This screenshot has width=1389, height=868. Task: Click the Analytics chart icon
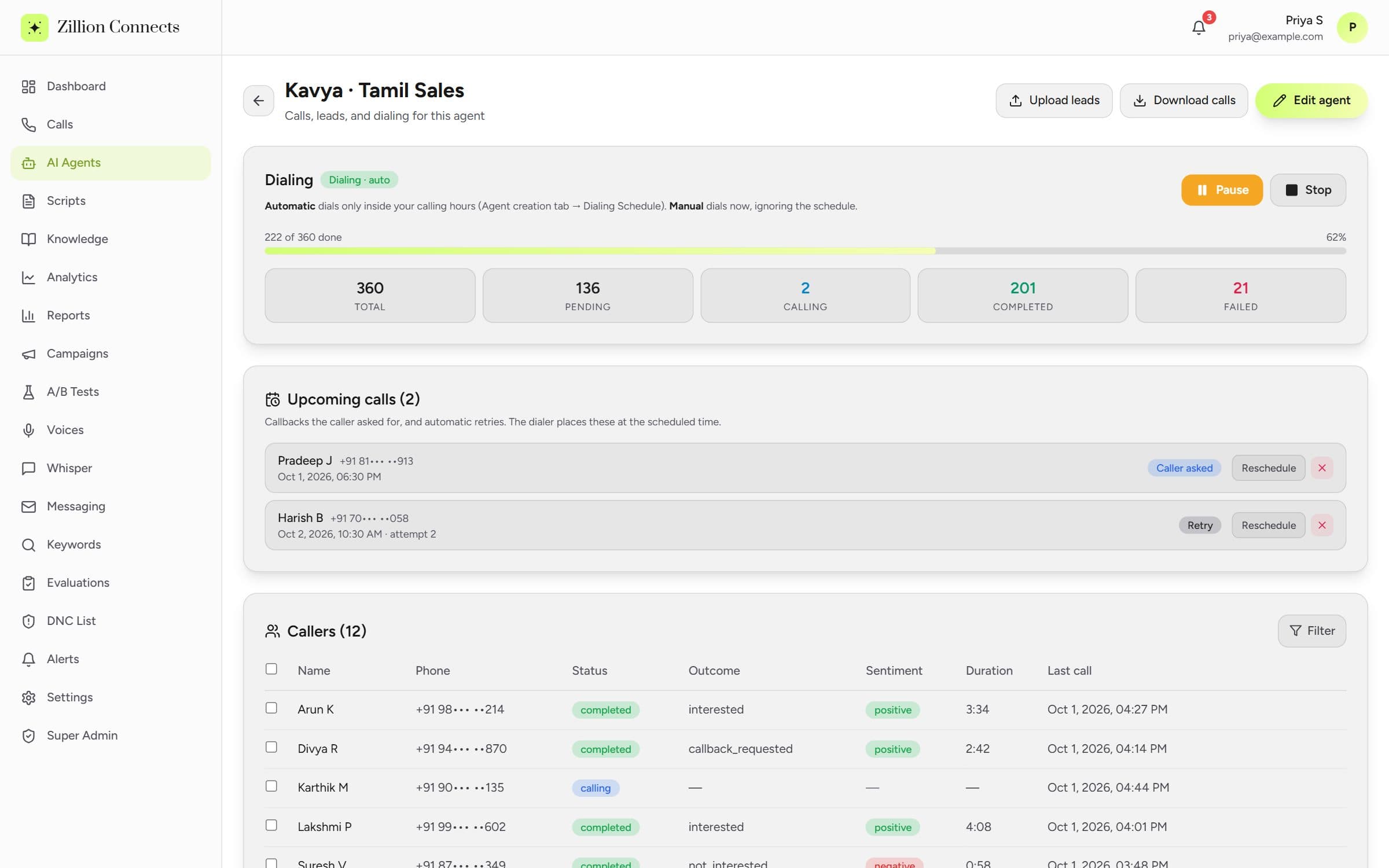(28, 277)
